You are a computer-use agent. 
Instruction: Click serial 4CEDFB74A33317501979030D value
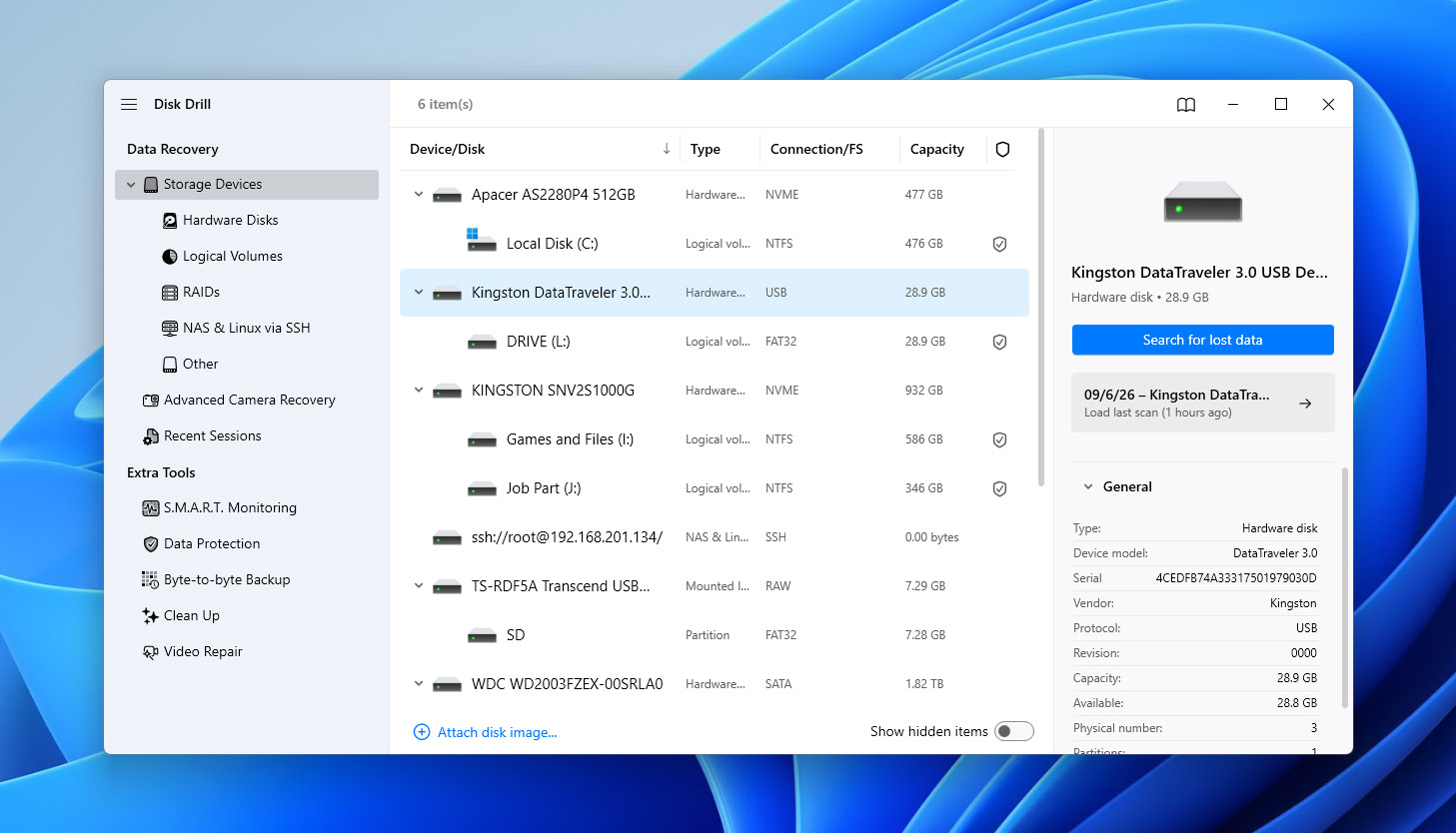(x=1236, y=578)
